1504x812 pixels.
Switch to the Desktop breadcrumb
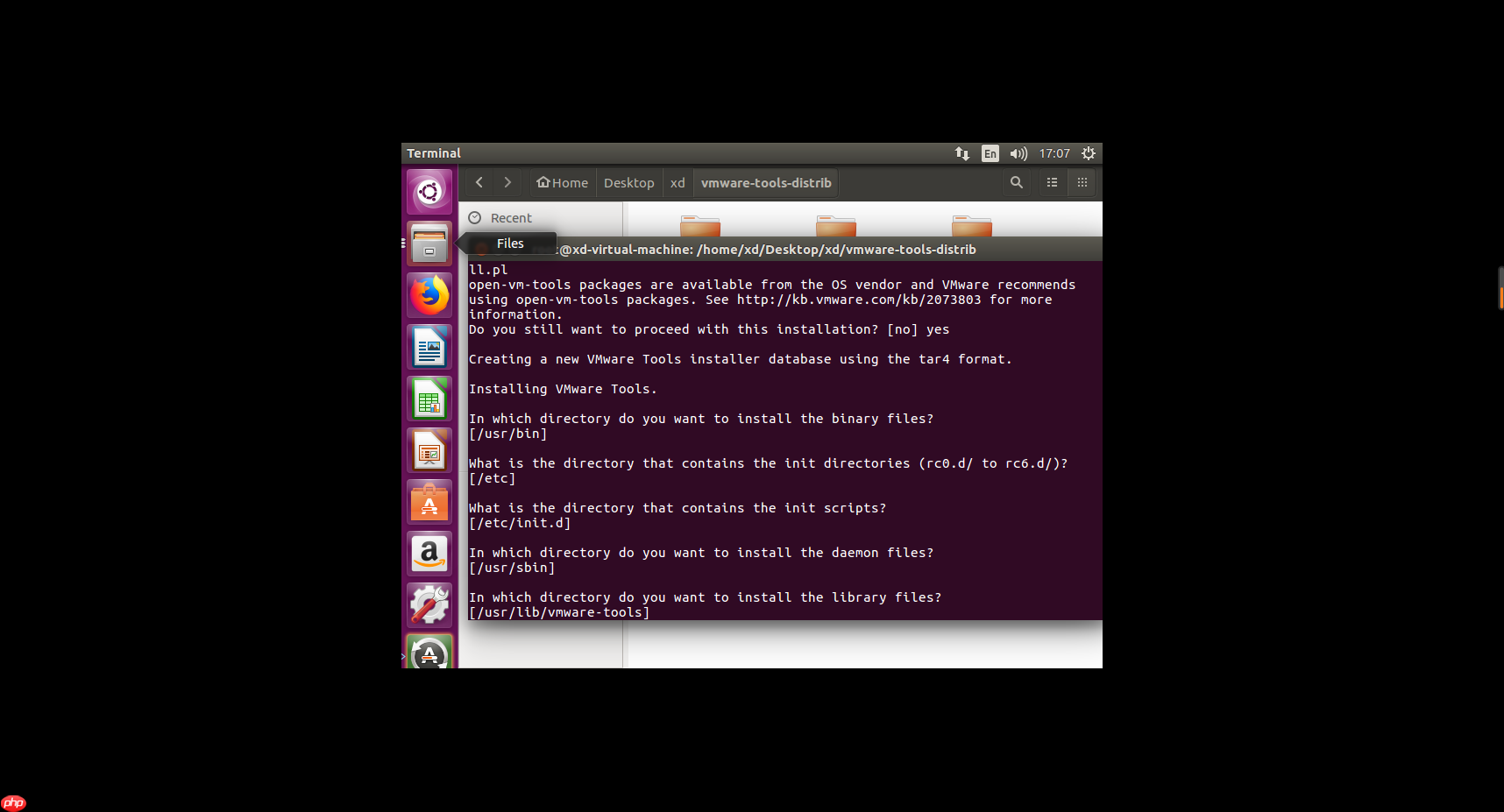pos(628,182)
